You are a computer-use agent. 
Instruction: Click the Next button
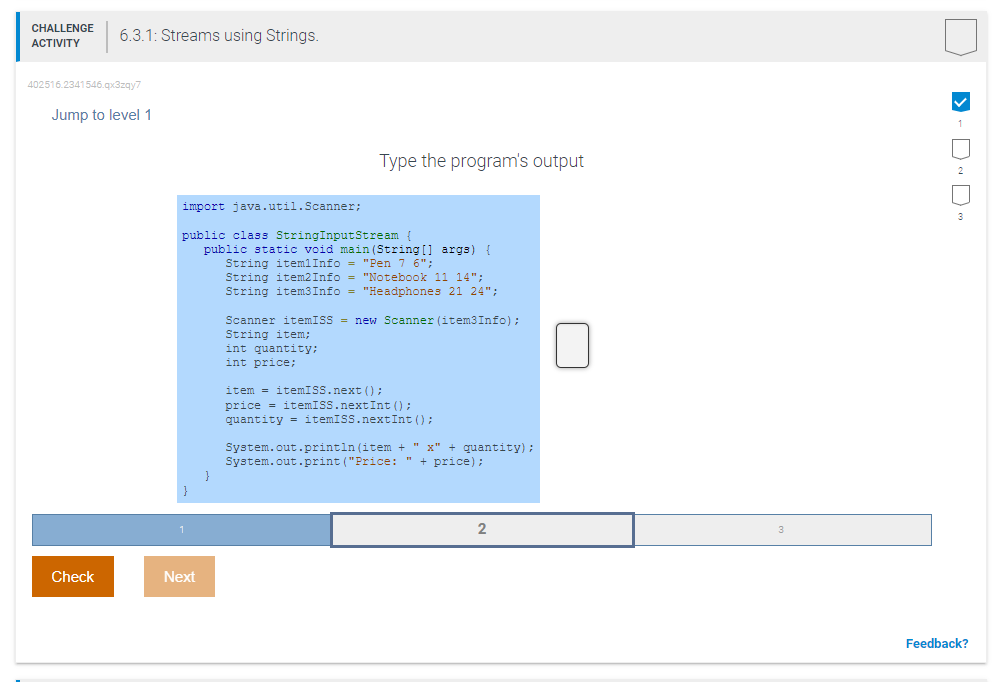[179, 576]
